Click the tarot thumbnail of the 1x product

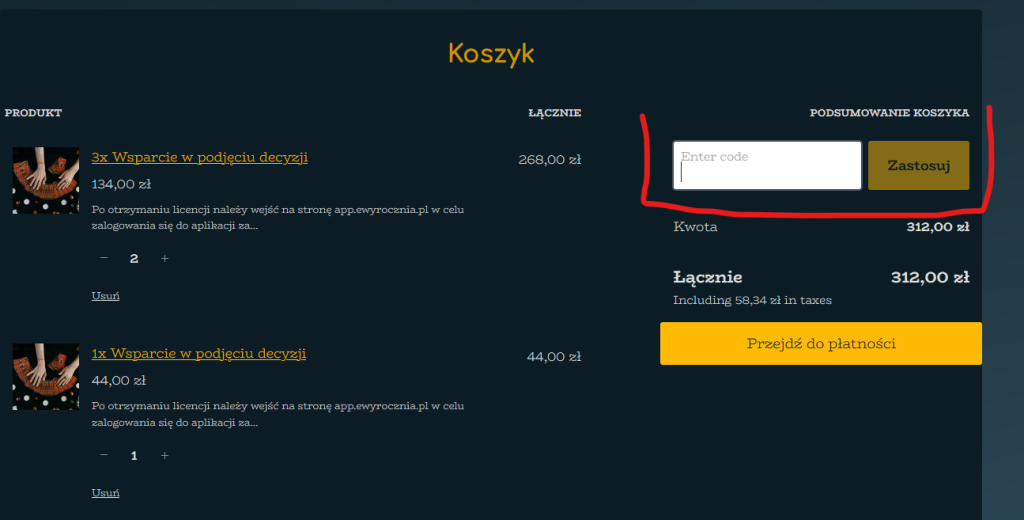pyautogui.click(x=45, y=377)
